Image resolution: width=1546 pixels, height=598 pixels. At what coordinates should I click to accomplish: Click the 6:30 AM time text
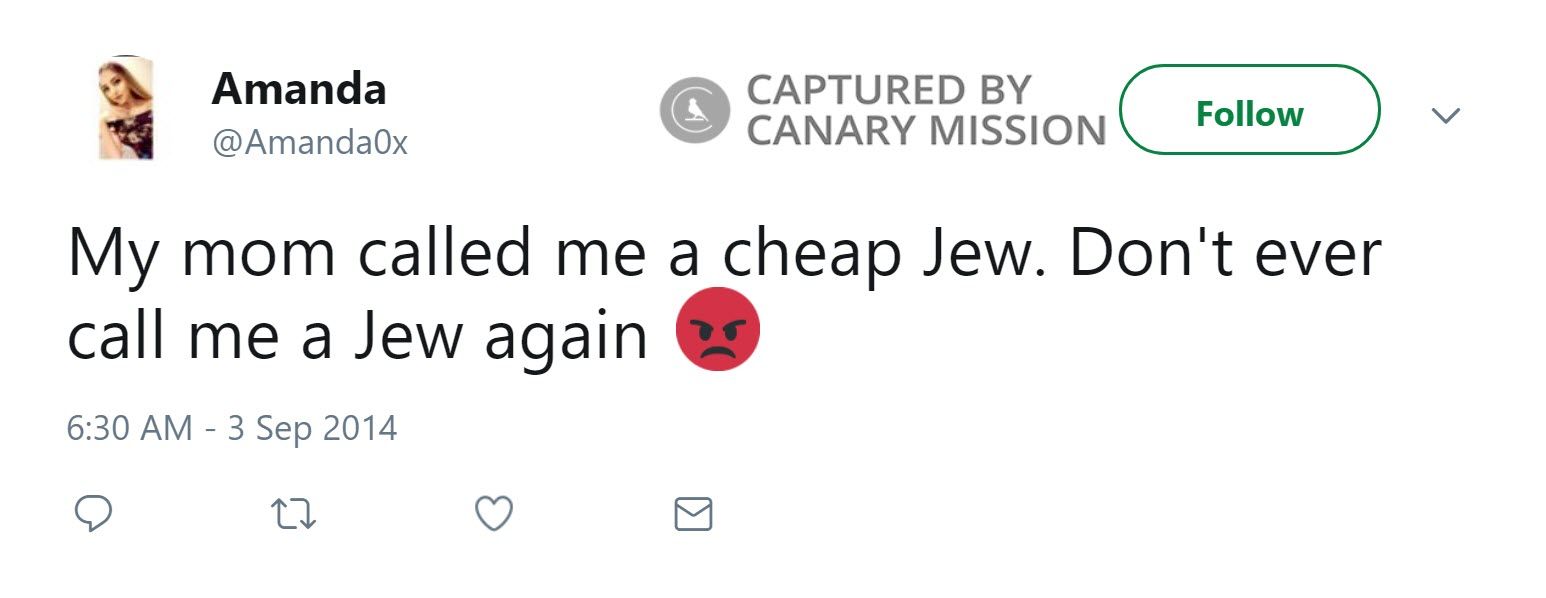[x=129, y=428]
